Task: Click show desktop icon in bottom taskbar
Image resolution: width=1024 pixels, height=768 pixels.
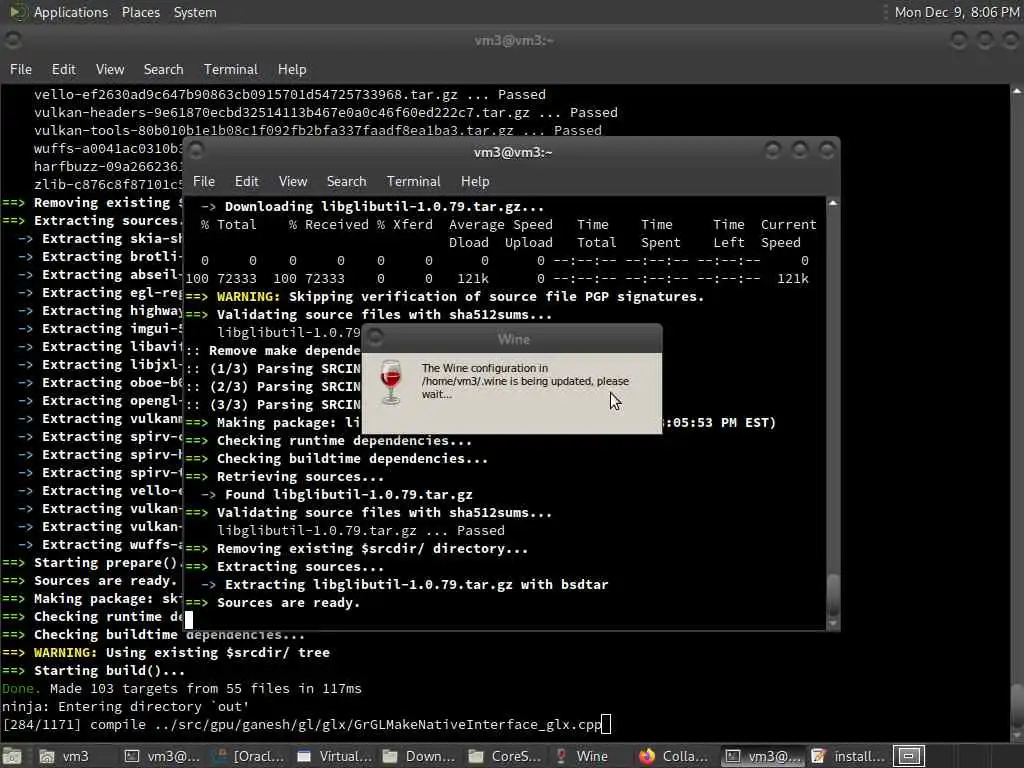Action: point(12,756)
